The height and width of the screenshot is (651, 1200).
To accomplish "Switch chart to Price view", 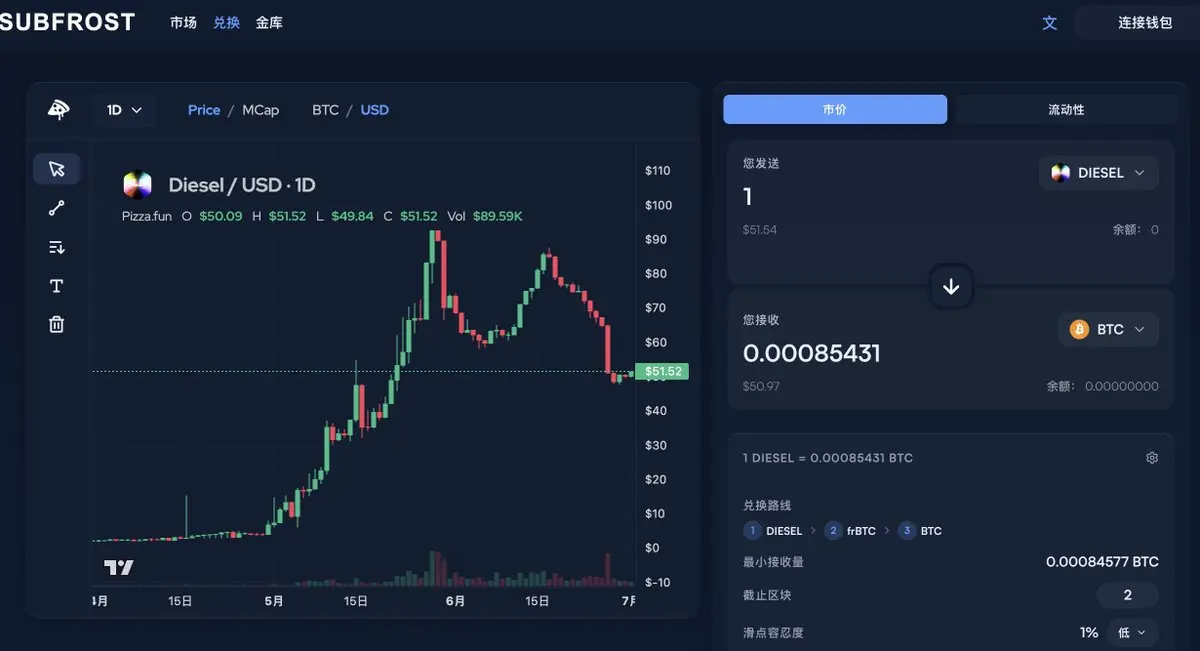I will coord(204,110).
